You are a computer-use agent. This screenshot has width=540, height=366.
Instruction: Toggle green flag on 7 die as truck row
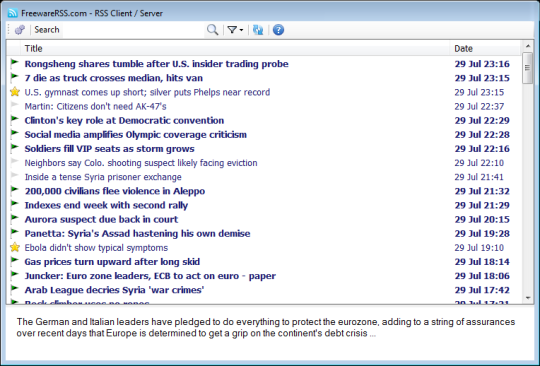click(x=14, y=77)
